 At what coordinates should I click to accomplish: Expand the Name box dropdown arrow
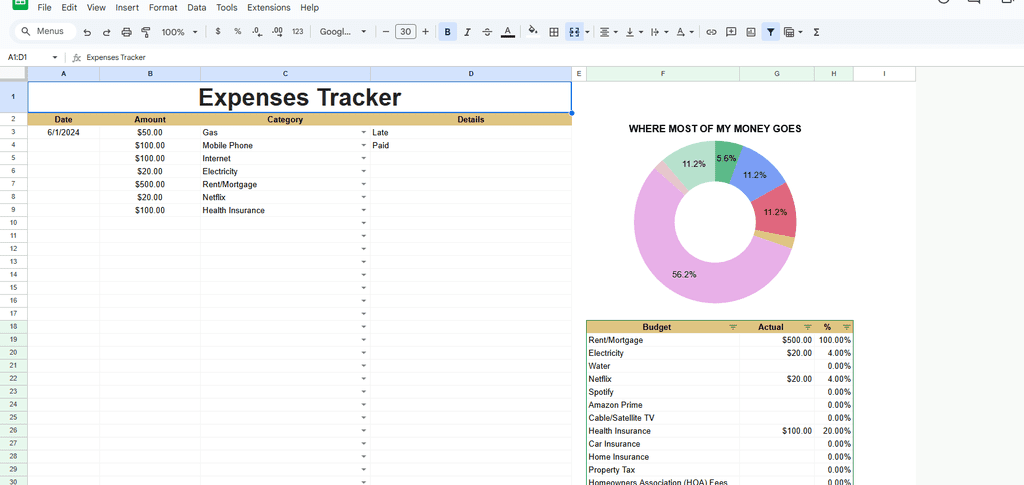pos(55,57)
